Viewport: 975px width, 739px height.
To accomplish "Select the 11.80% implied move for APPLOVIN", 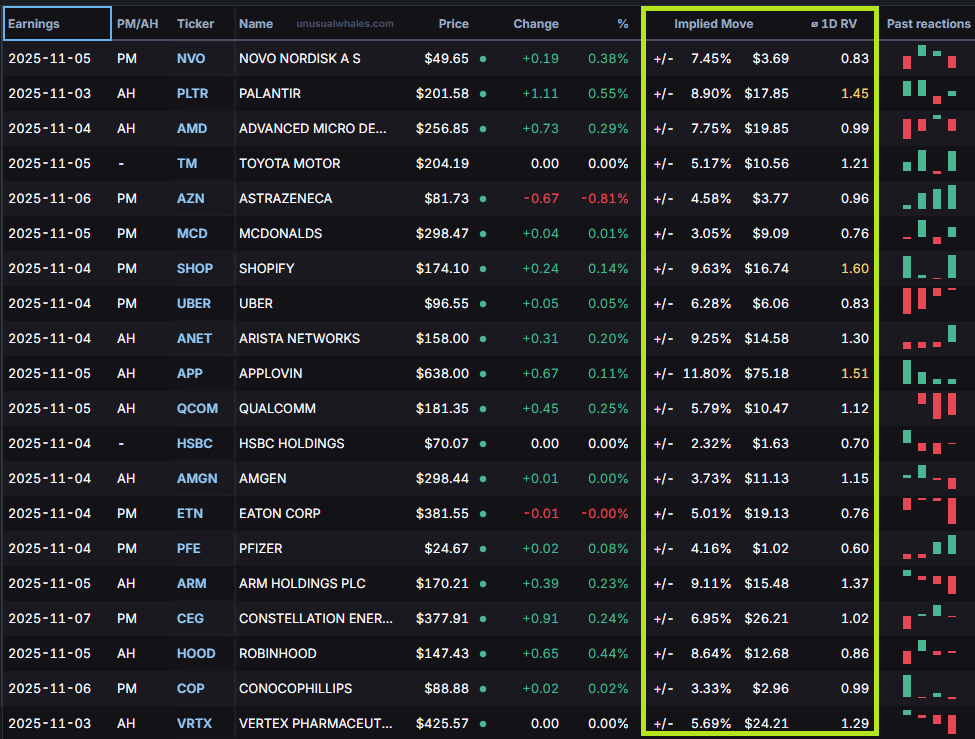I will pos(707,373).
